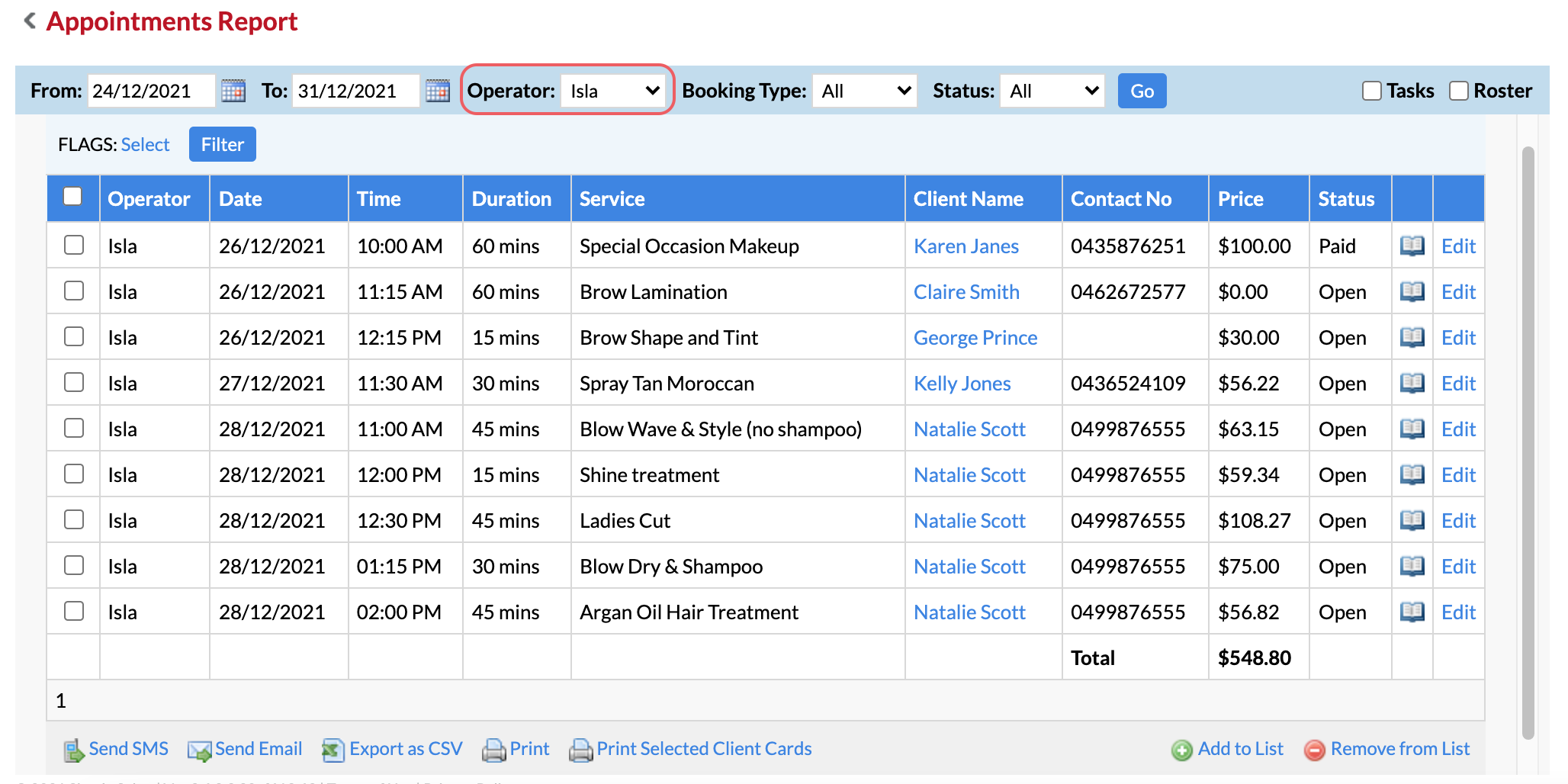Select the Brow Shape and Tint row checkbox
1568x784 pixels.
tap(74, 336)
